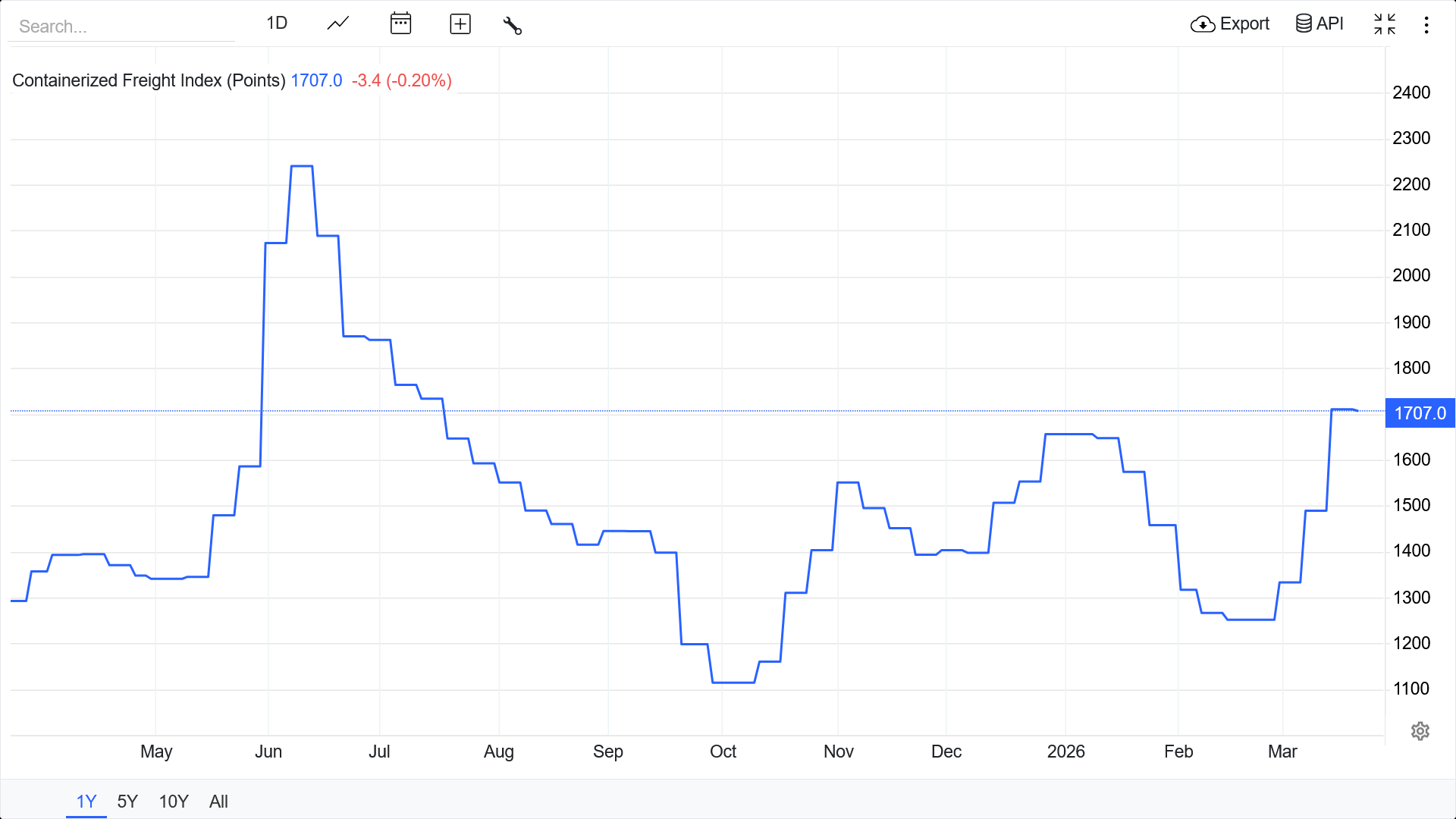Click the Oct label on time axis
The width and height of the screenshot is (1456, 819).
pos(723,752)
